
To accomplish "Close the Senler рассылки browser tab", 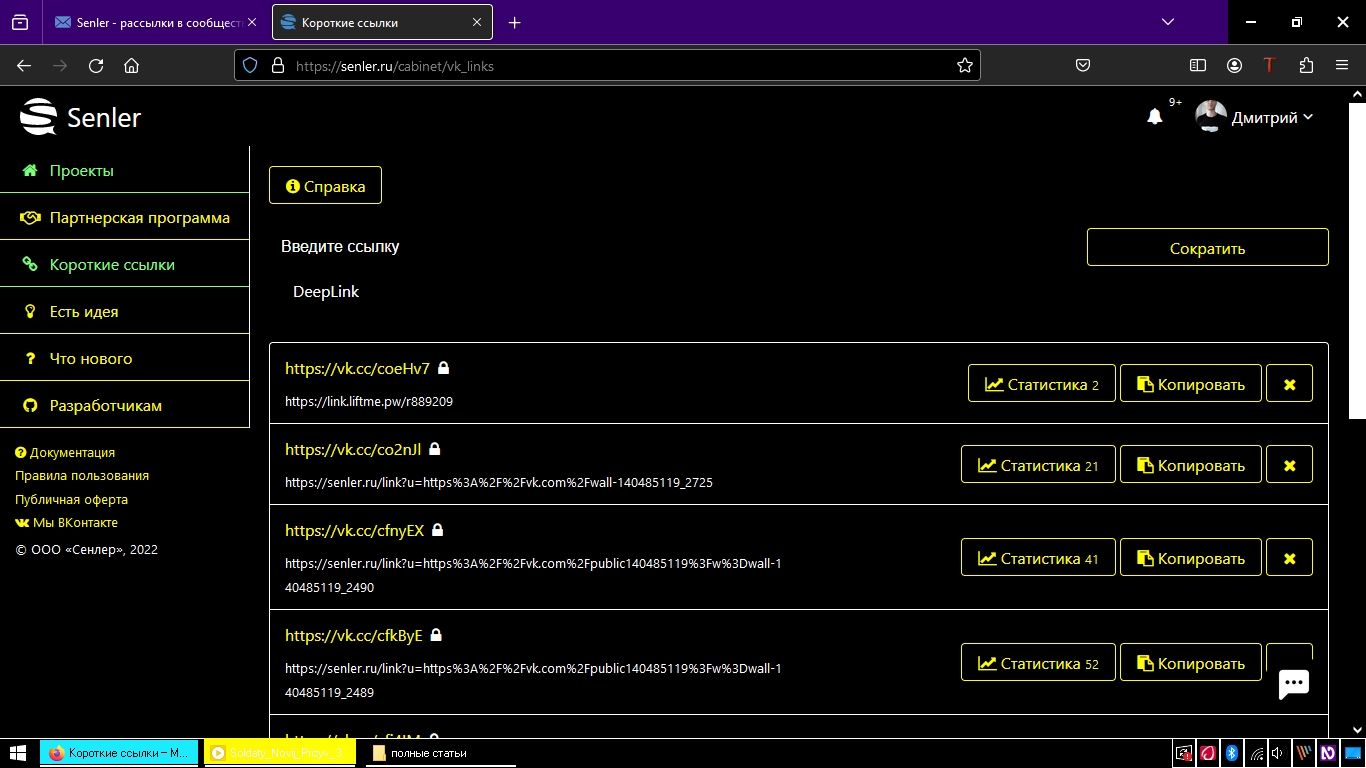I will [251, 22].
